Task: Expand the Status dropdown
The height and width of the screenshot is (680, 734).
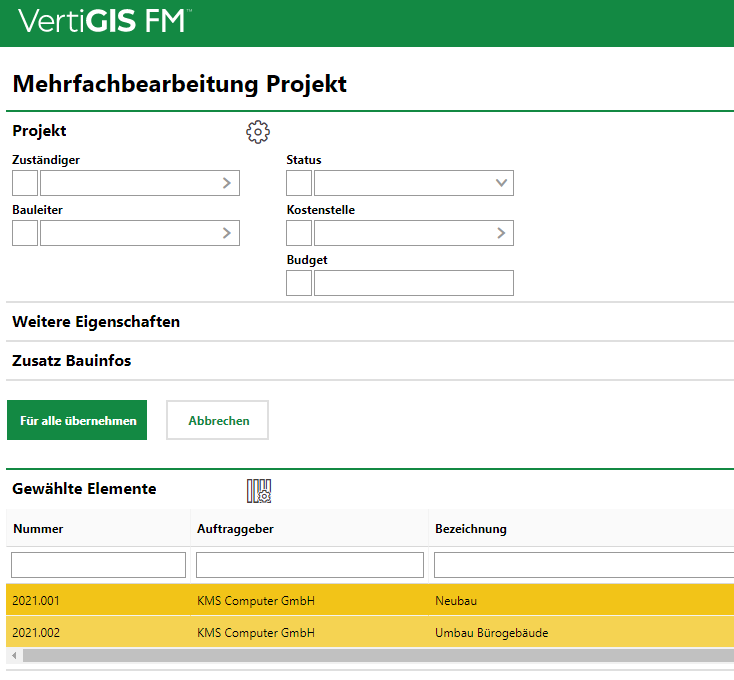Action: pyautogui.click(x=501, y=183)
